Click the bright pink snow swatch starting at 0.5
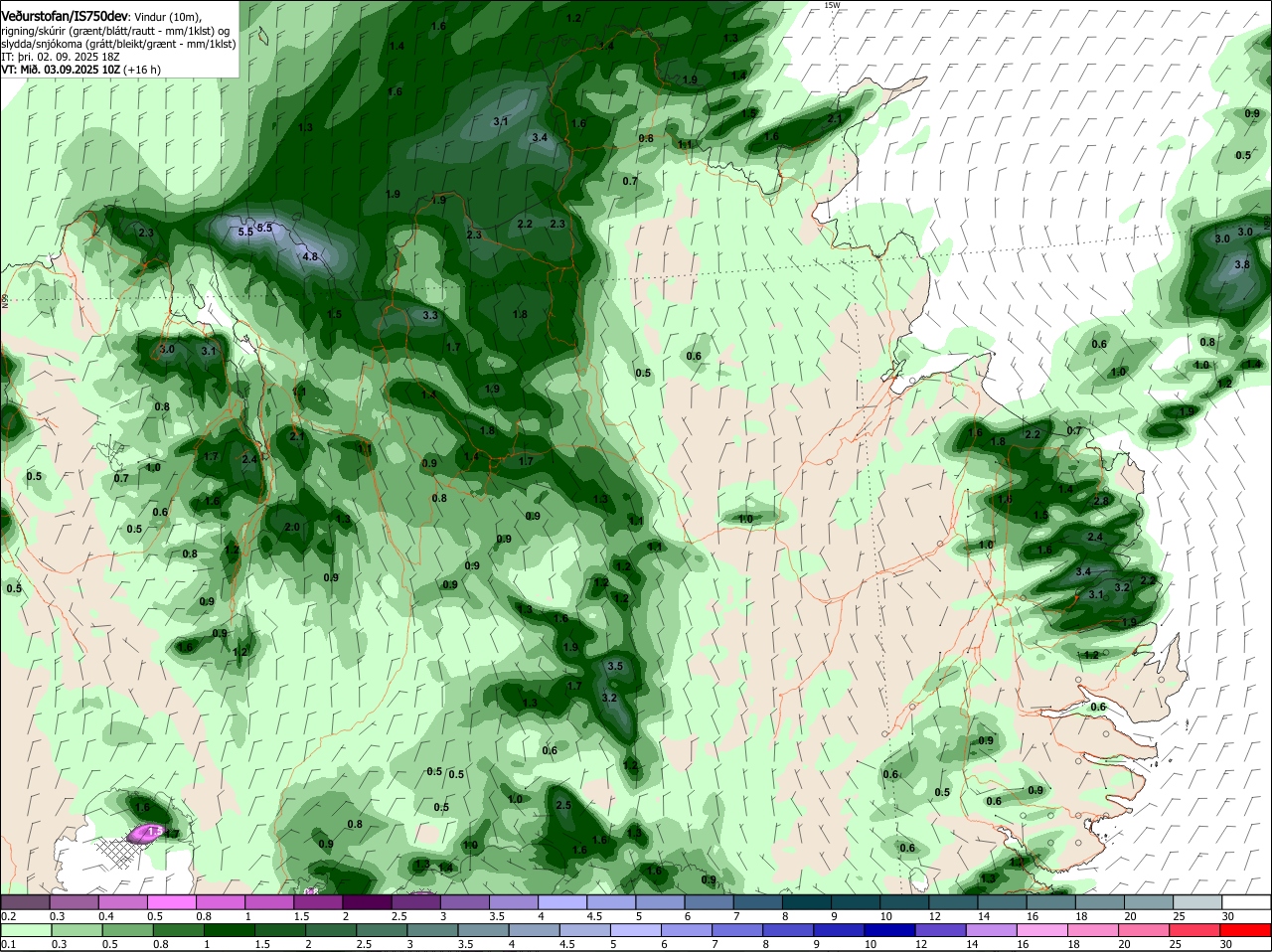Screen dimensions: 1272x952 point(171,902)
